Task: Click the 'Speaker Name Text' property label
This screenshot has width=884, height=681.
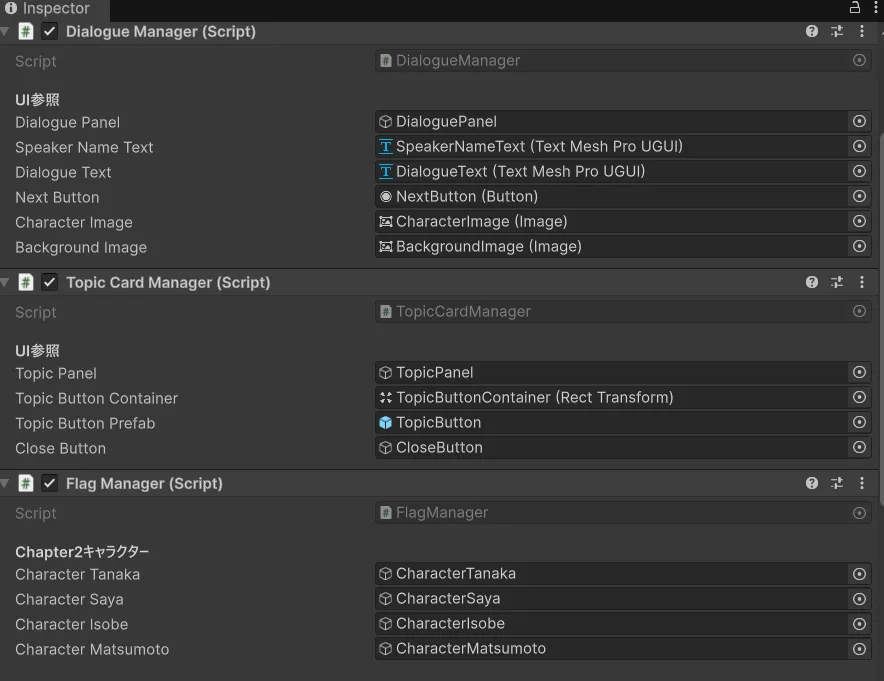Action: tap(84, 147)
